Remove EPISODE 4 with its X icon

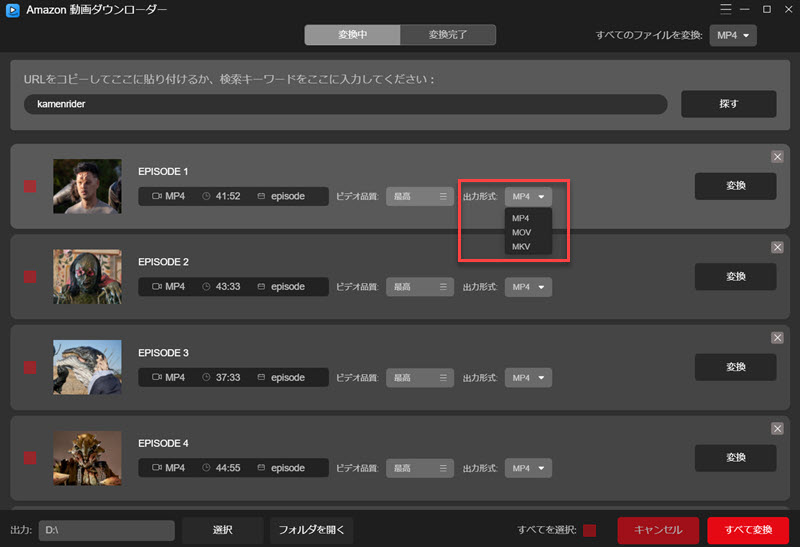click(x=777, y=429)
